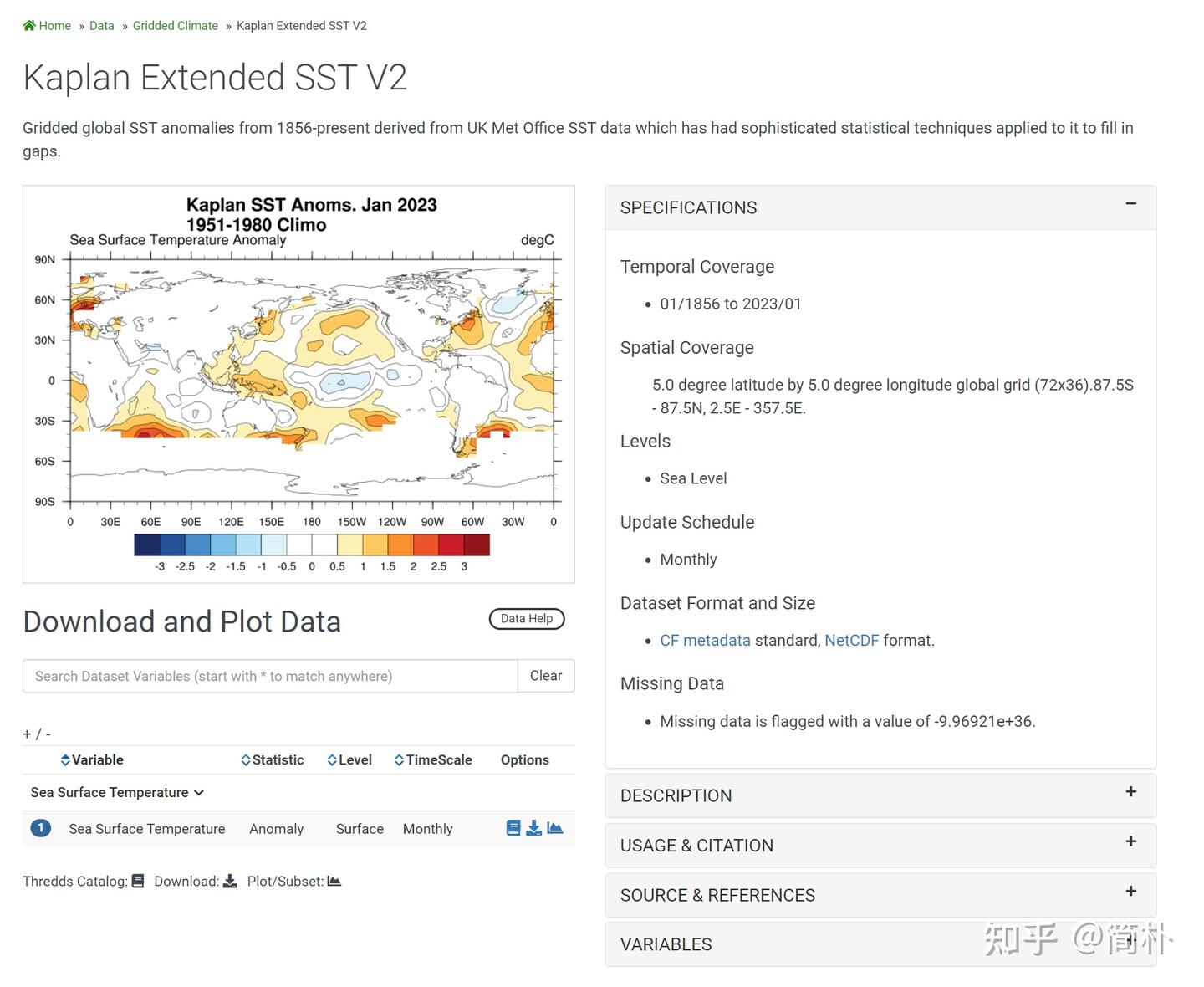The image size is (1204, 987).
Task: Collapse the SPECIFICATIONS panel
Action: (x=1130, y=203)
